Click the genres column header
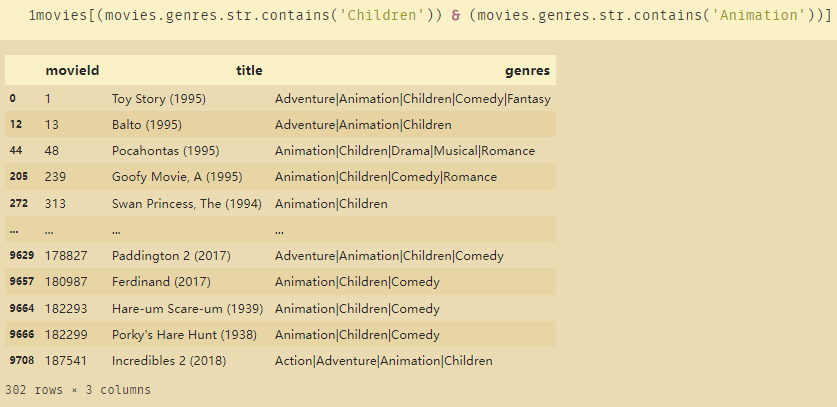Viewport: 837px width, 407px height. click(527, 71)
